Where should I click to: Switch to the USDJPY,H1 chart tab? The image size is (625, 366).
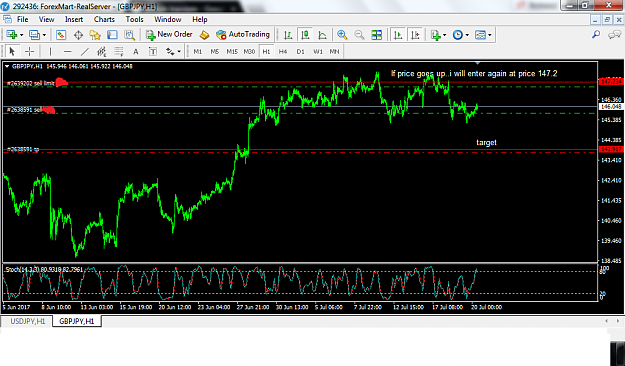coord(28,321)
